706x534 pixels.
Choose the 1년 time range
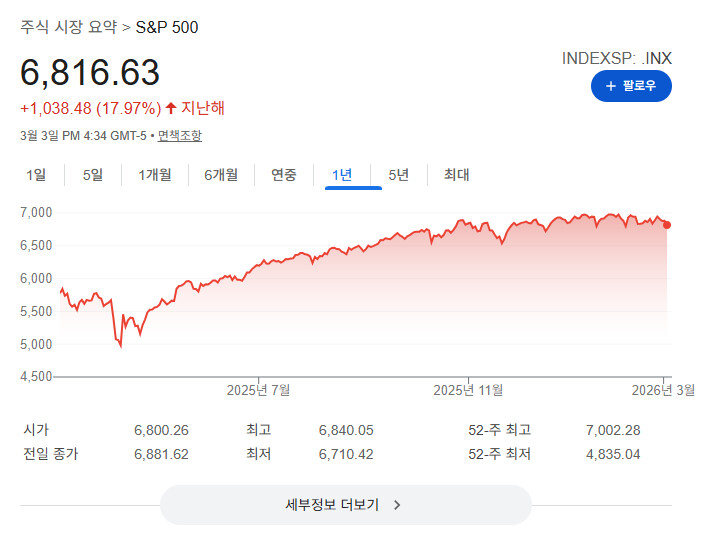click(x=342, y=175)
